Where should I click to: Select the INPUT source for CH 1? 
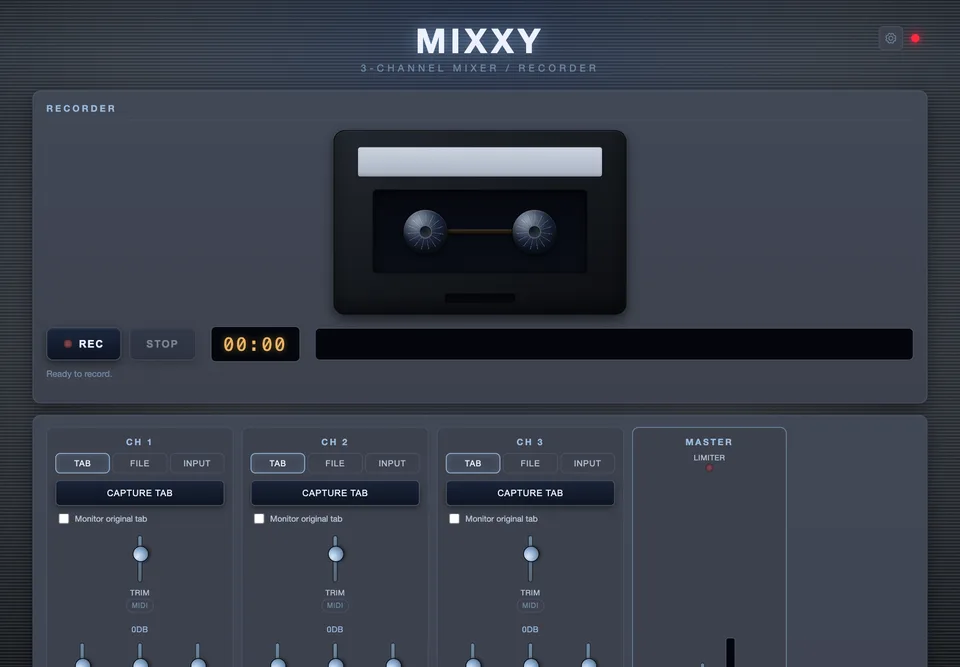(x=197, y=463)
